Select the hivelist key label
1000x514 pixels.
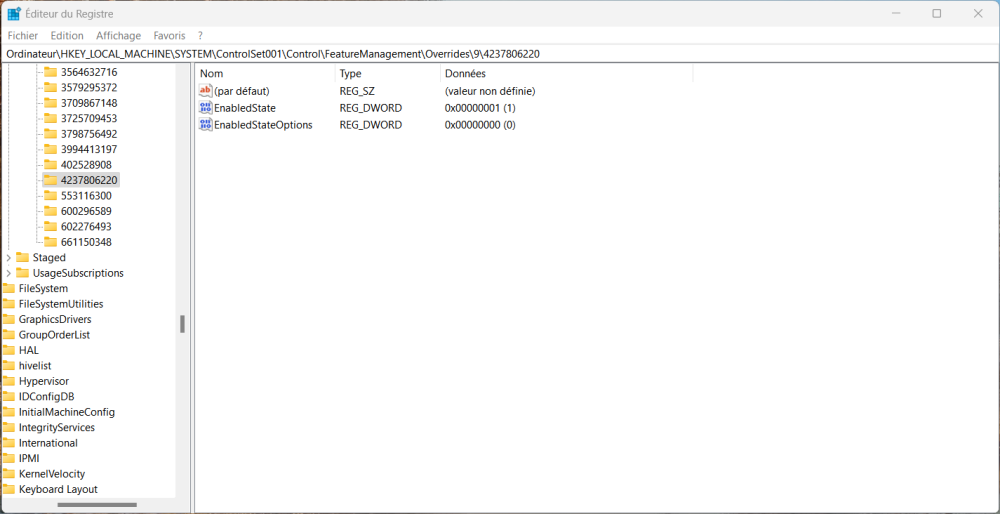point(35,366)
